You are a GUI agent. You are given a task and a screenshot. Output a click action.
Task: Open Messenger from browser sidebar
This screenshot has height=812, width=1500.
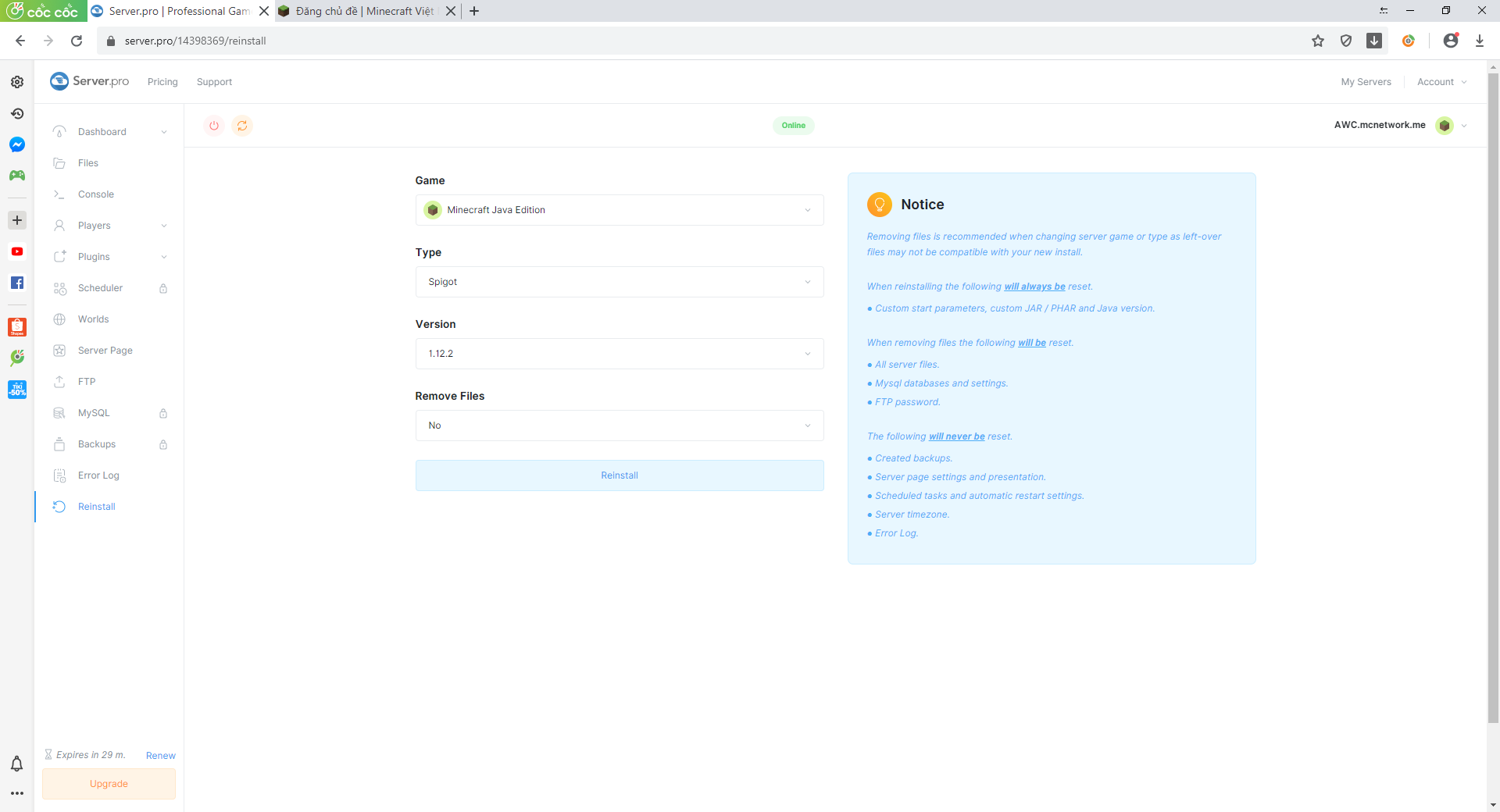click(17, 144)
